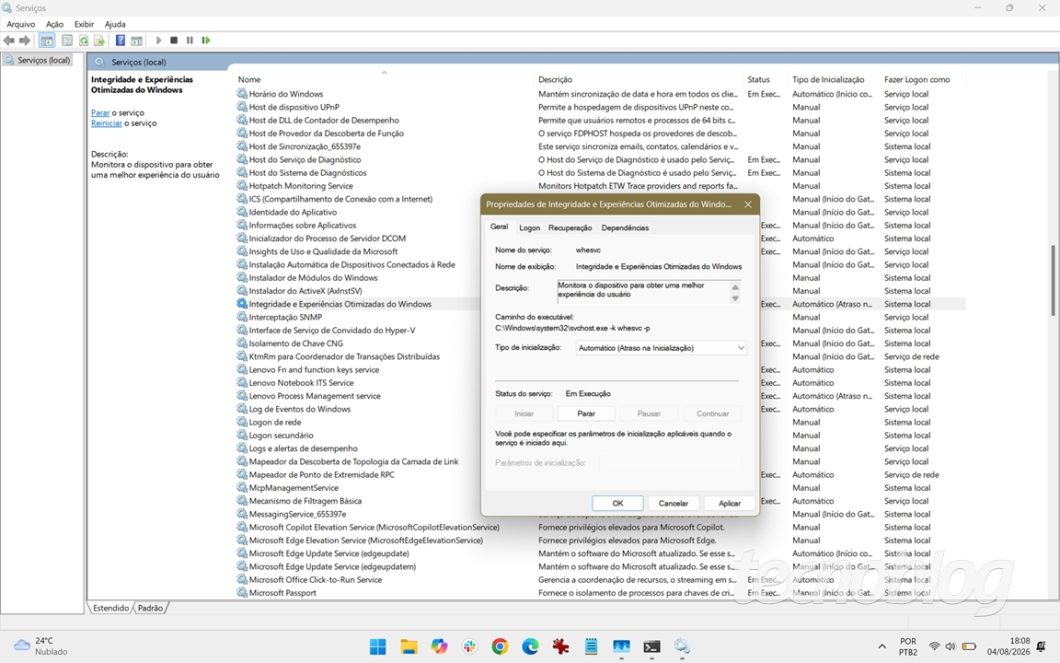Toggle the show/hide console tree toolbar icon
Image resolution: width=1060 pixels, height=663 pixels.
(47, 41)
